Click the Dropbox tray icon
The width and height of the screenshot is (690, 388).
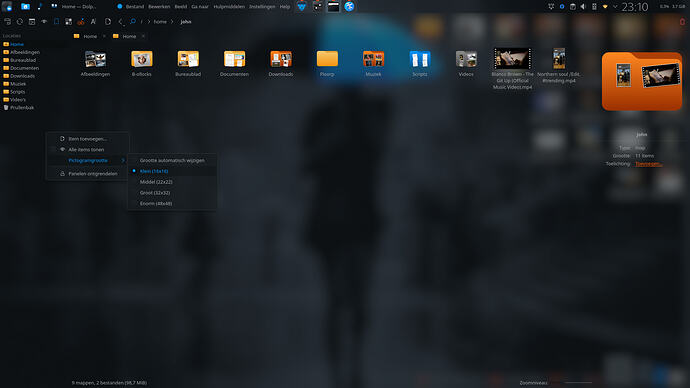pyautogui.click(x=551, y=7)
